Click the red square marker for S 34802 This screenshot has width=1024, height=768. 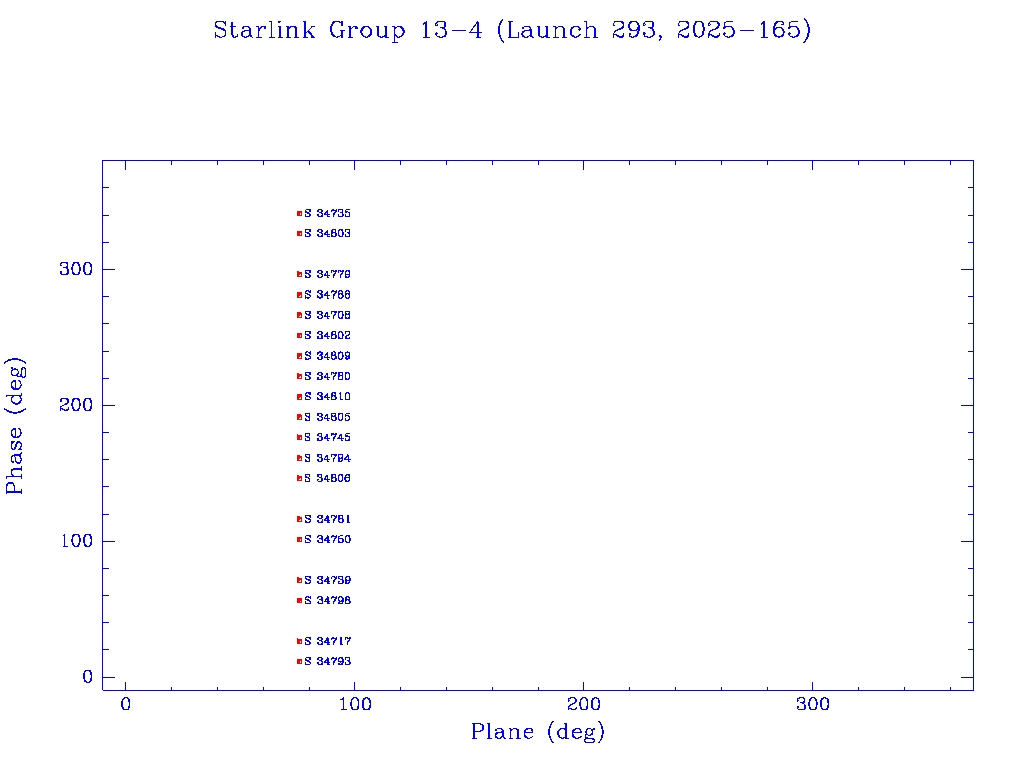click(x=299, y=335)
